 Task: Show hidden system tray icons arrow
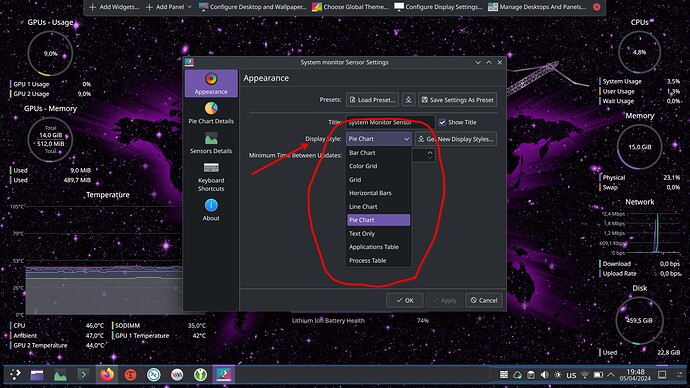pos(611,375)
